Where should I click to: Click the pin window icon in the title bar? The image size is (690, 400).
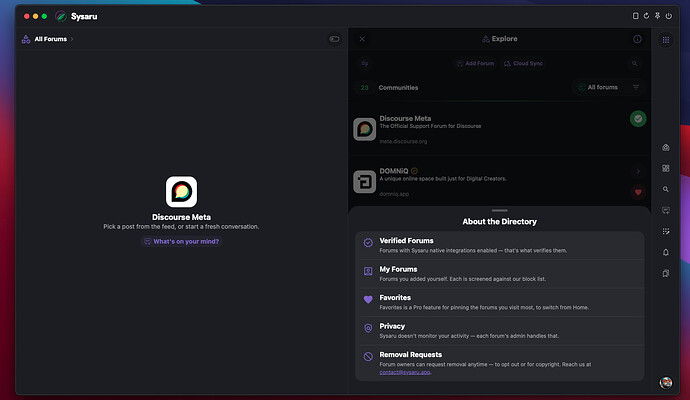coord(657,16)
